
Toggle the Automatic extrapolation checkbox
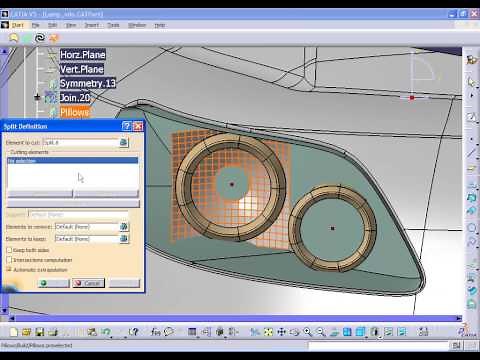point(9,269)
